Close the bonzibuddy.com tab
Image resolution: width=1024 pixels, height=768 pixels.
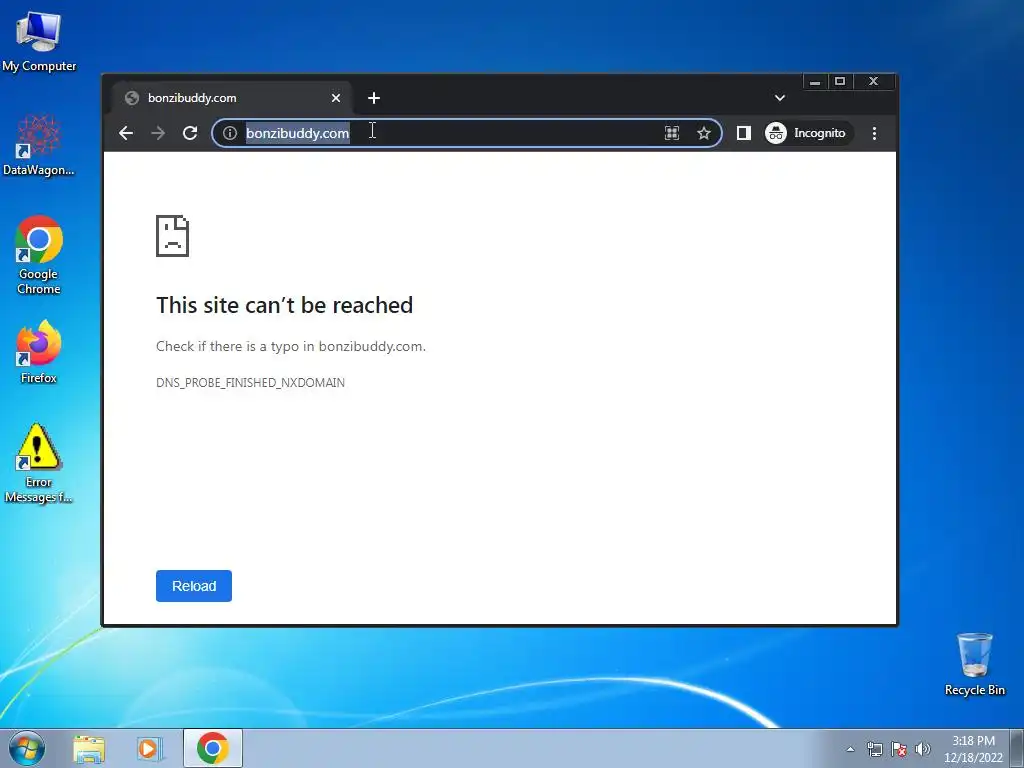(336, 98)
